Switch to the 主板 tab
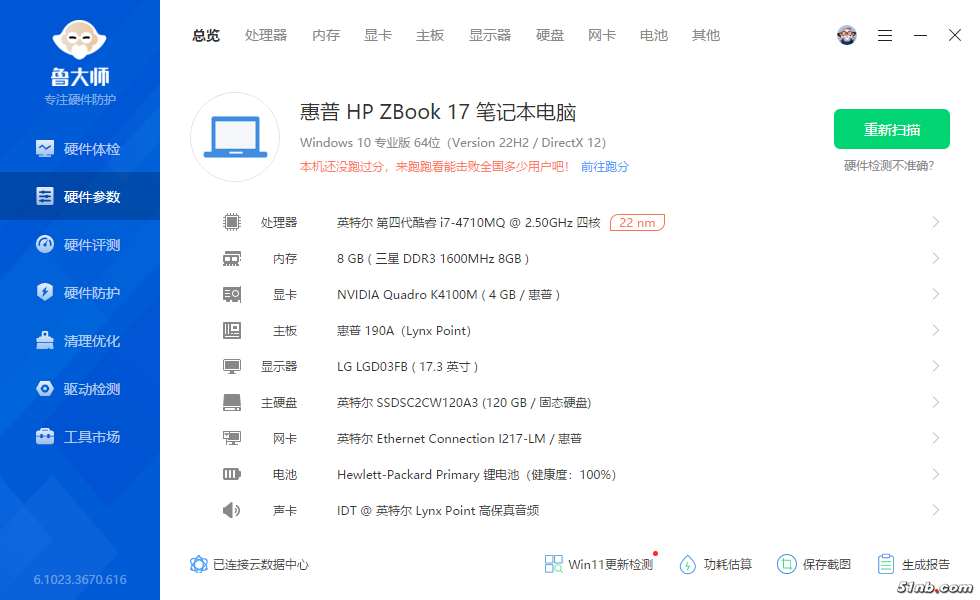This screenshot has width=980, height=600. coord(430,36)
